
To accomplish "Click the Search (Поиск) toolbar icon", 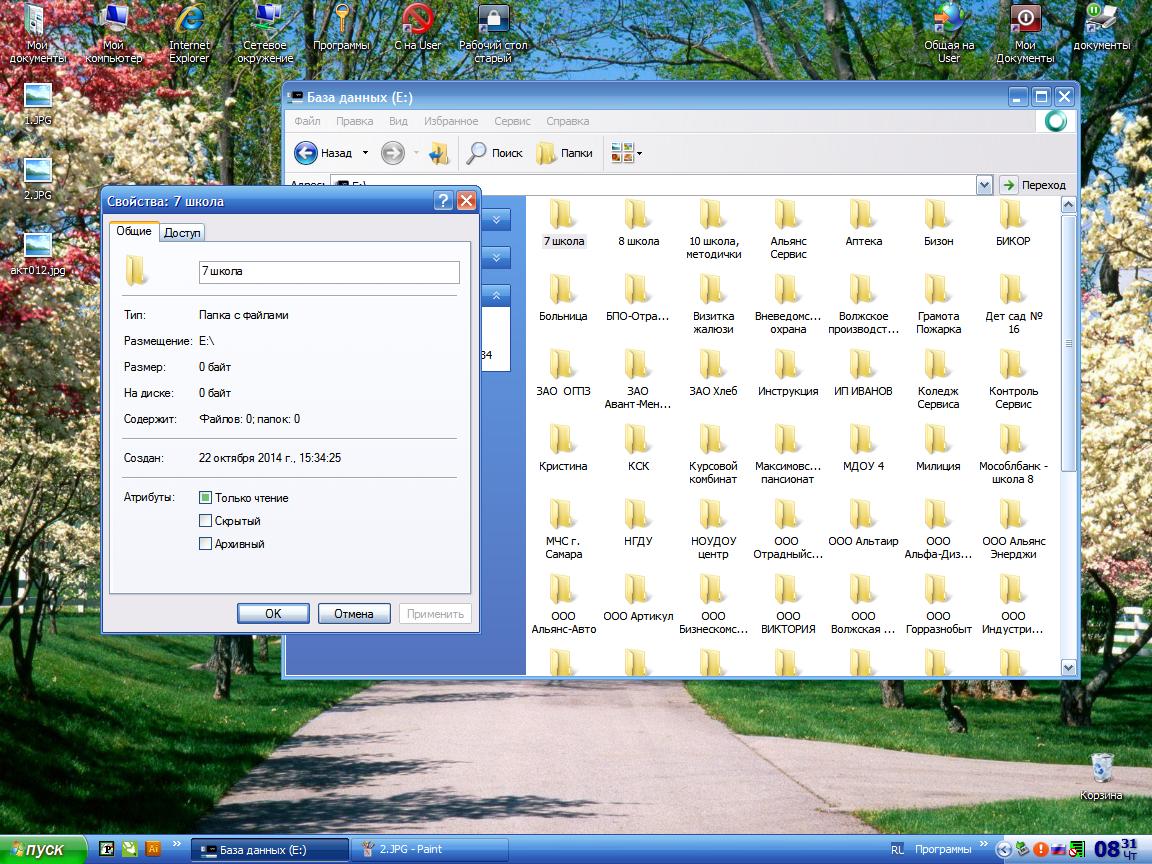I will coord(478,153).
